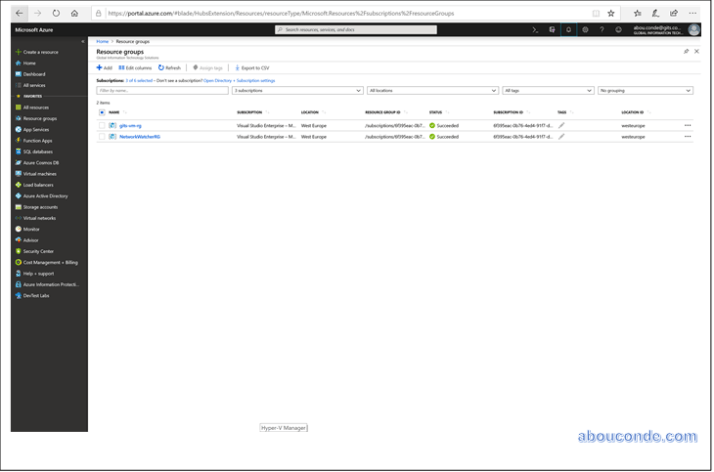
Task: Open Virtual machines in the sidebar
Action: [x=40, y=173]
